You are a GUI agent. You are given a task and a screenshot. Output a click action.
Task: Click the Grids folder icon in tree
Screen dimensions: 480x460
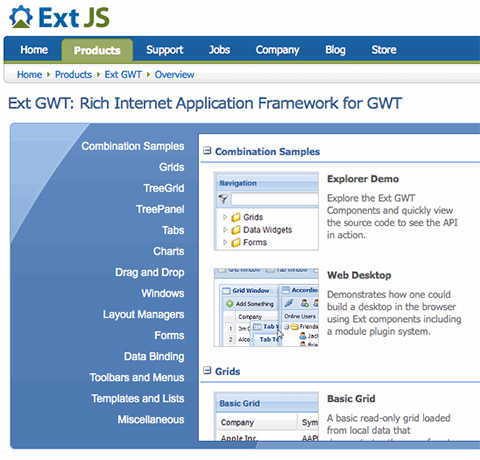pos(236,217)
